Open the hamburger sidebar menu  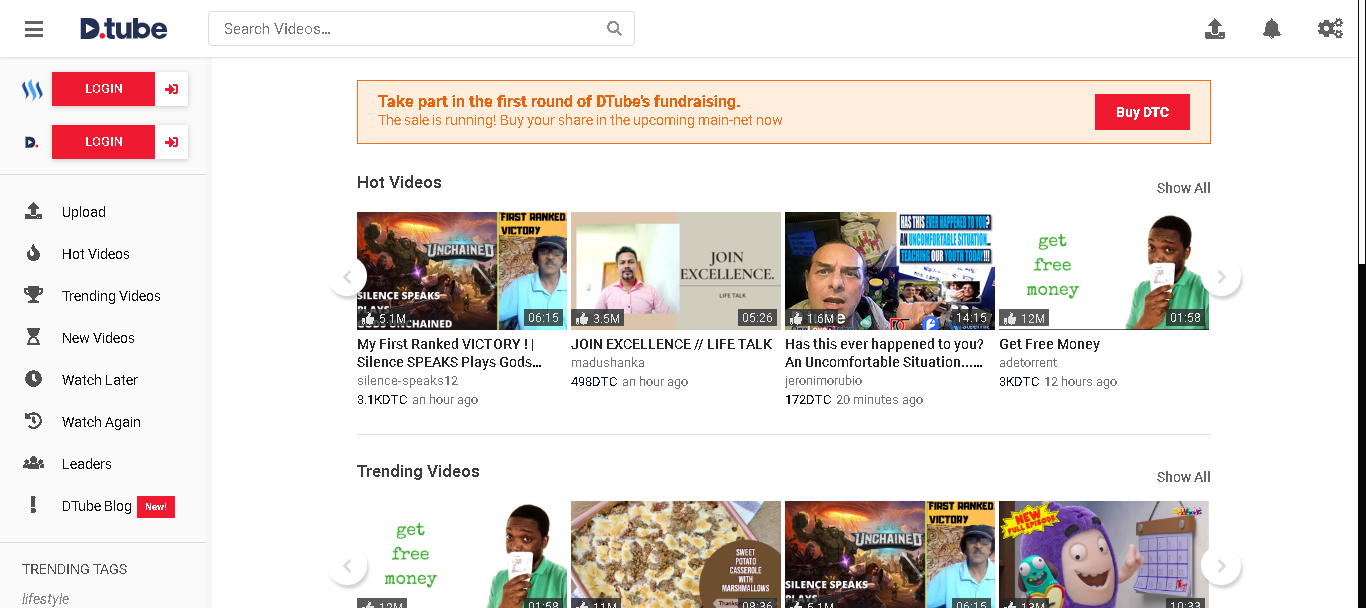click(x=34, y=29)
